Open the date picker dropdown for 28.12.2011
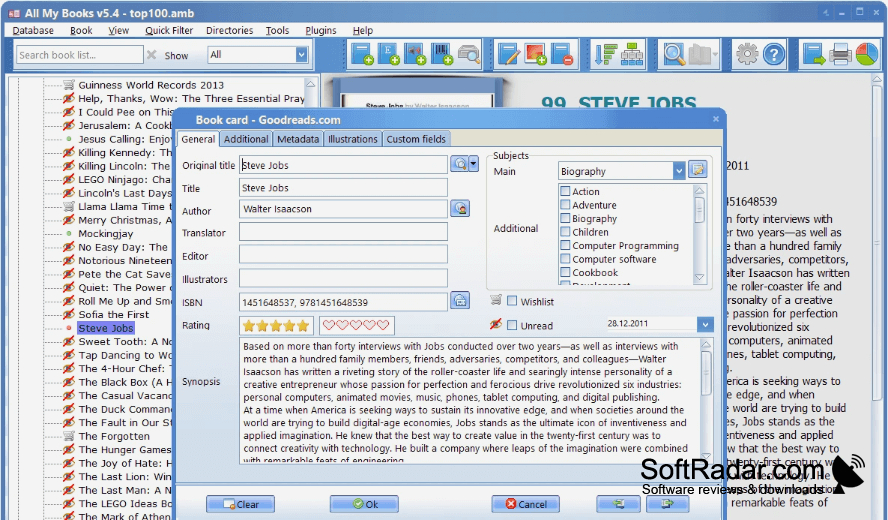Viewport: 888px width, 520px height. click(705, 324)
